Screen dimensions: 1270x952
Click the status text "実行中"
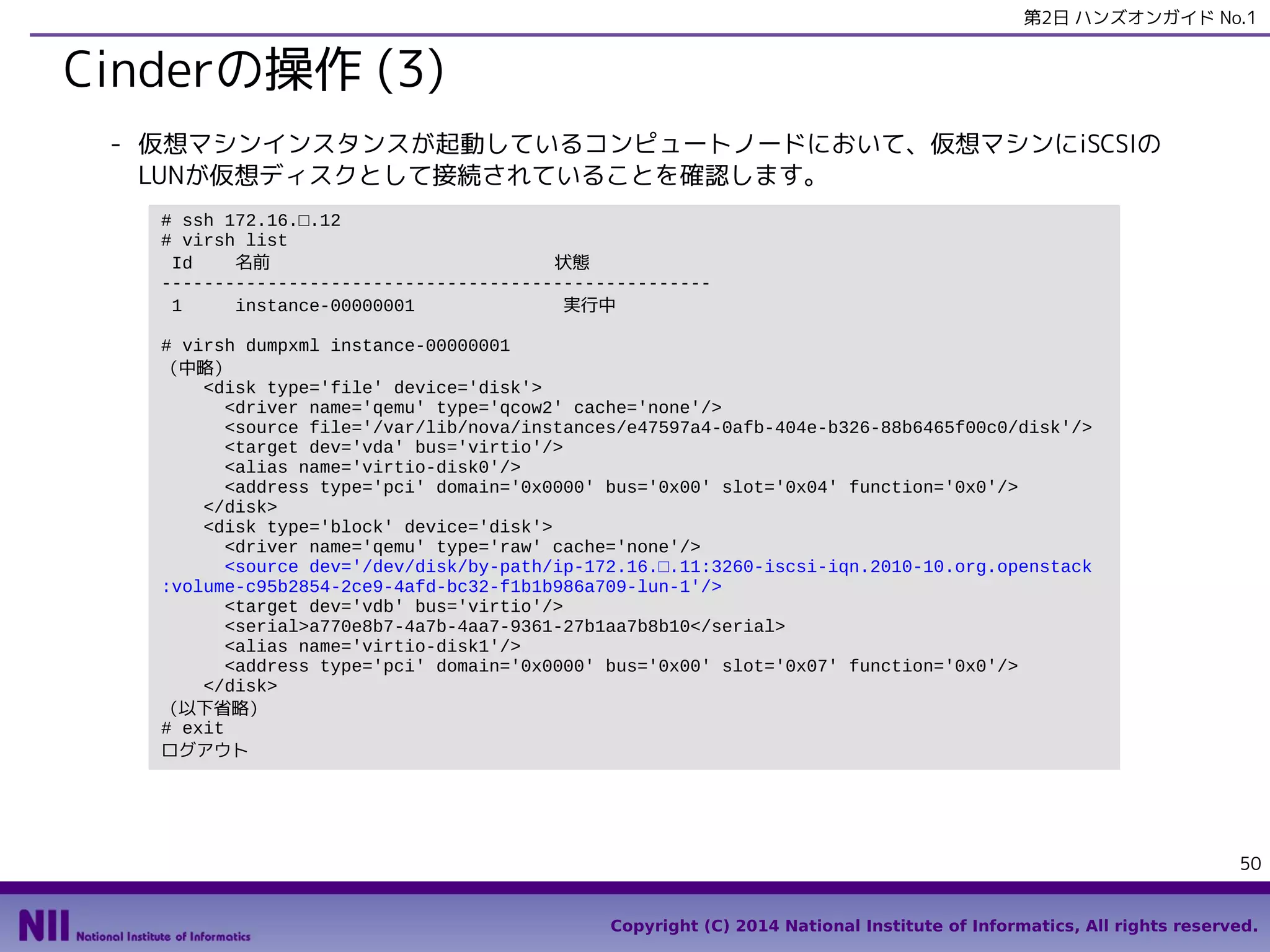[589, 305]
